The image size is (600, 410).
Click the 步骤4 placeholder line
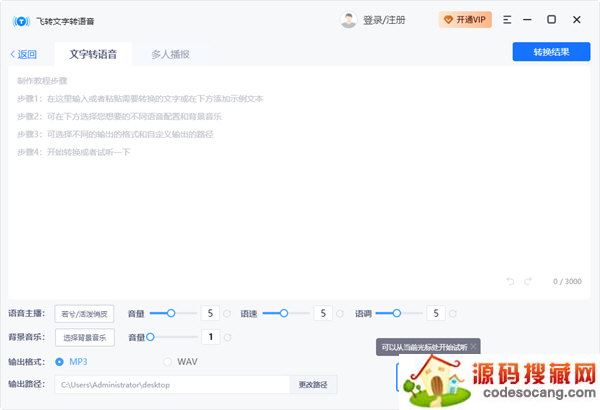73,152
